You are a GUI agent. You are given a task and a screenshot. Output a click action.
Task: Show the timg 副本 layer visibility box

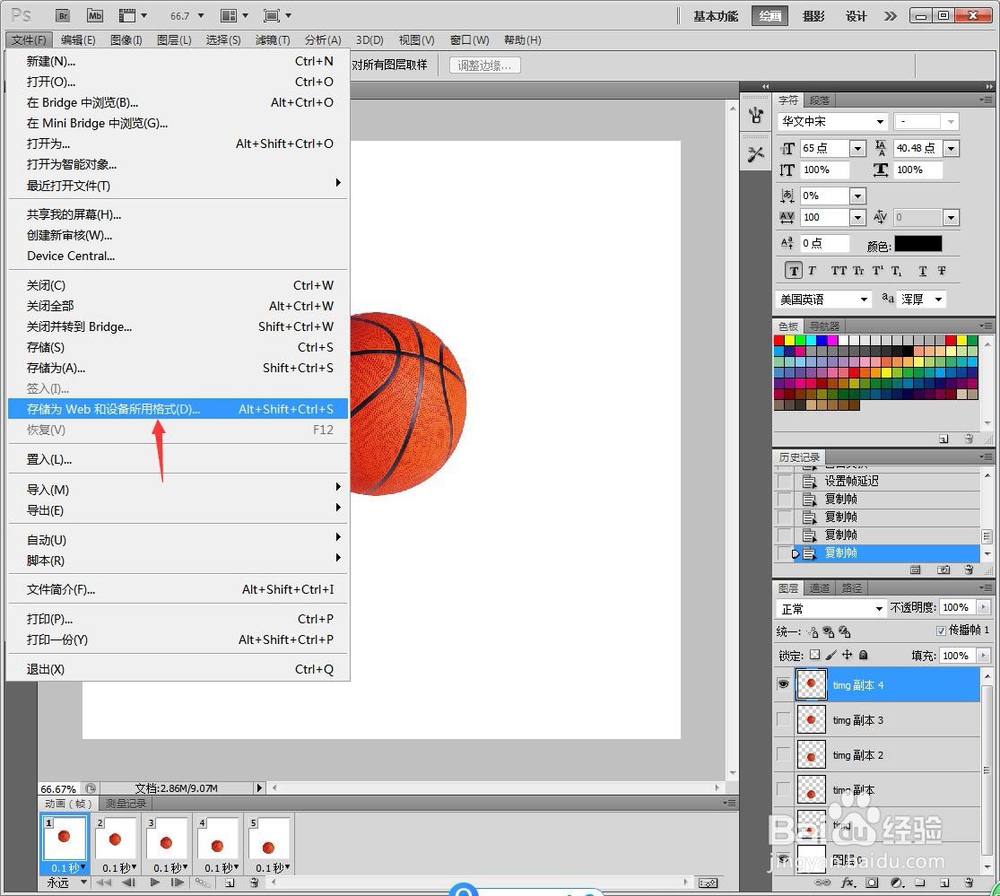click(783, 790)
